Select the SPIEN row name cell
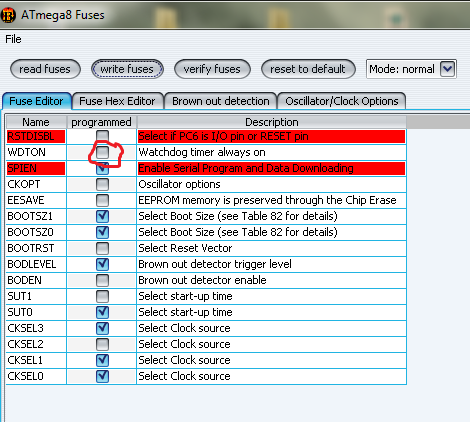This screenshot has width=470, height=422. coord(36,168)
